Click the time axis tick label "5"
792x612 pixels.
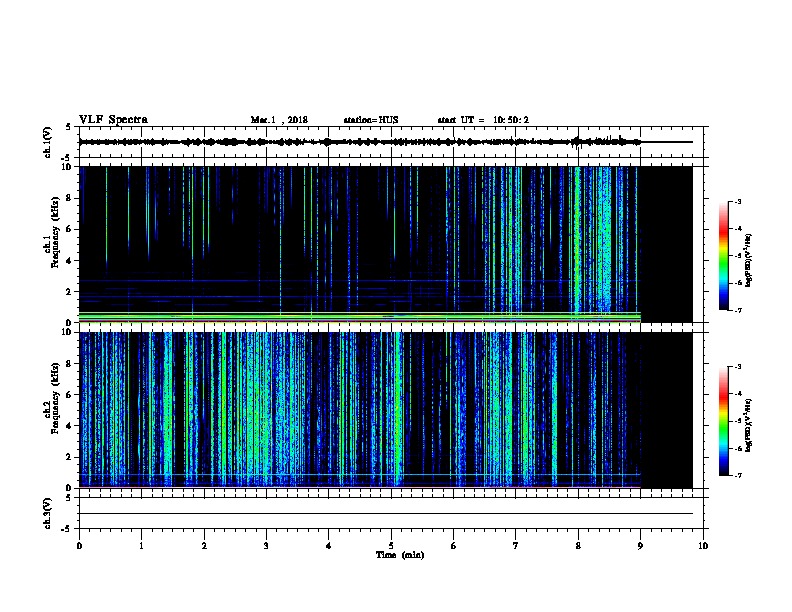coord(391,546)
